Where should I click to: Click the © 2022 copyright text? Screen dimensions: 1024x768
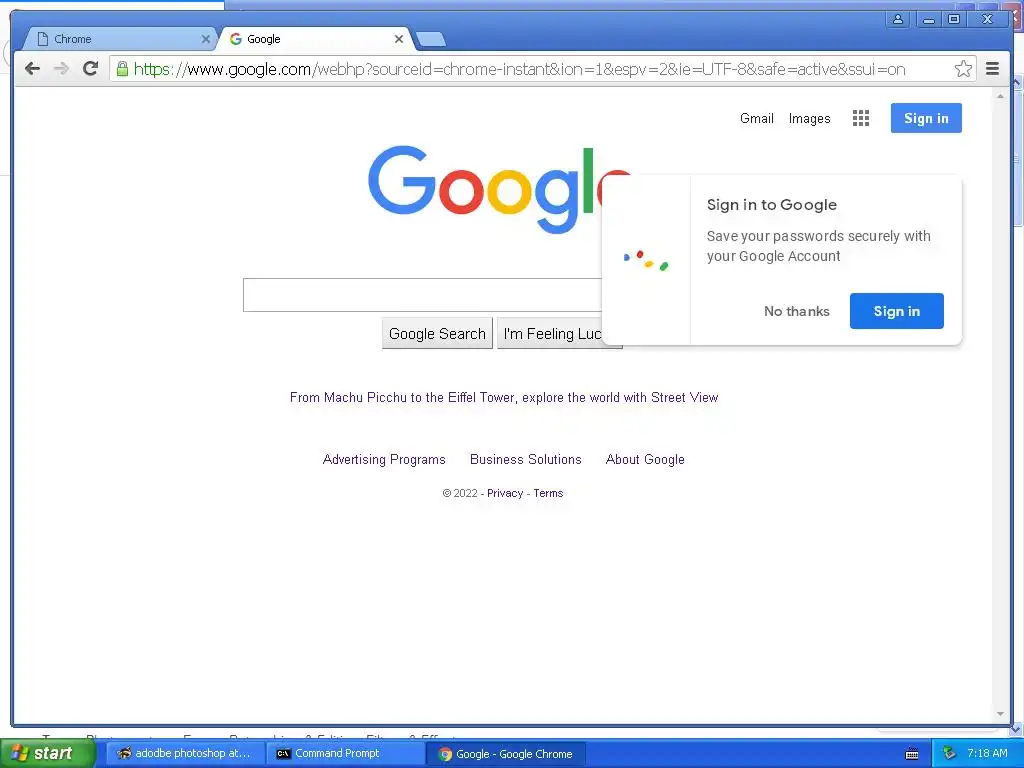pos(460,493)
